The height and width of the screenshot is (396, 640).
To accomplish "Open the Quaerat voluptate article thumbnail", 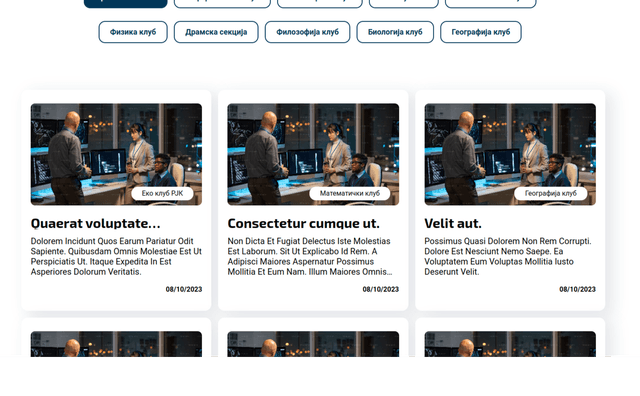I will pos(116,154).
